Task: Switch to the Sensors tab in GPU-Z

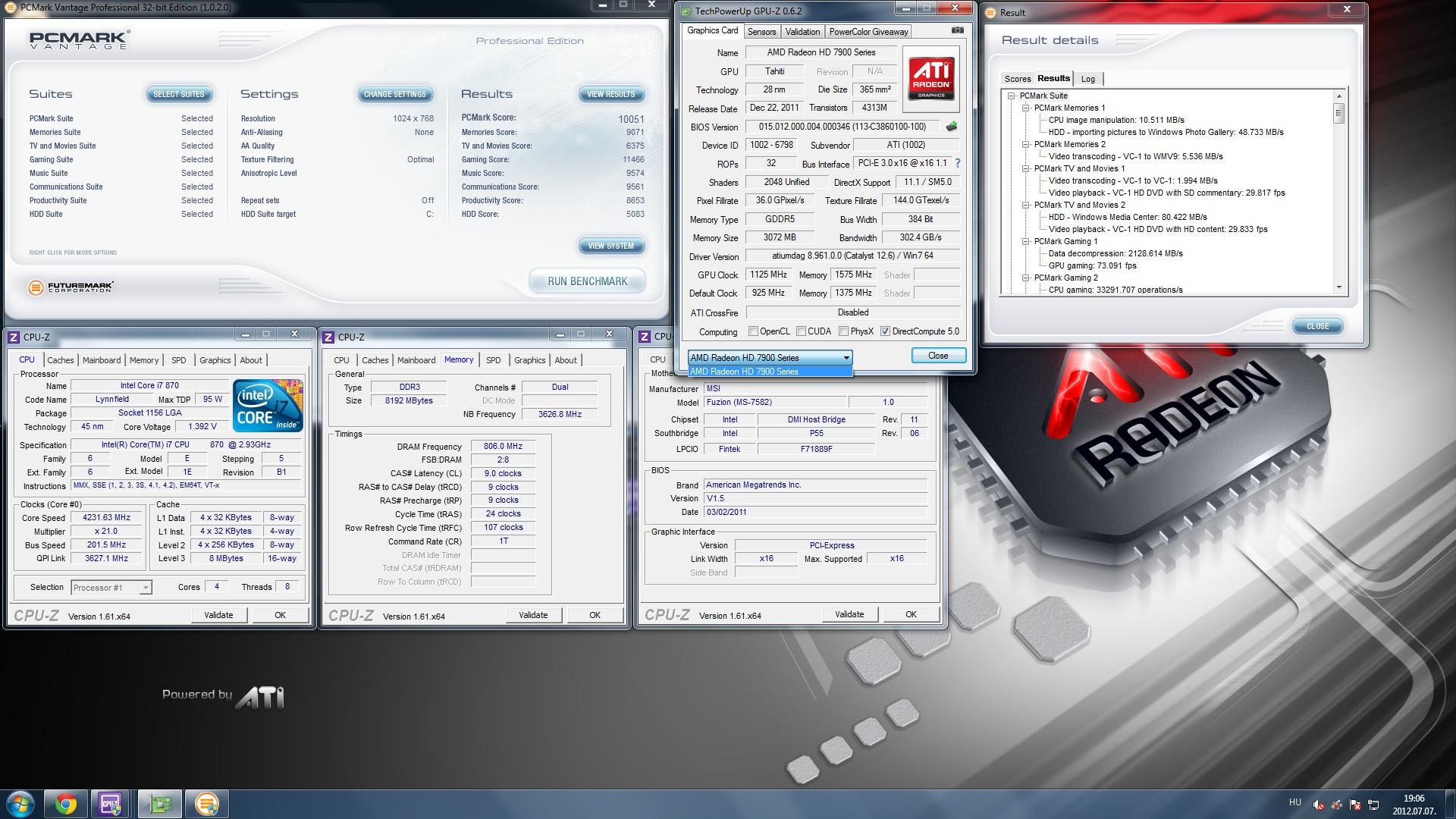Action: coord(761,32)
